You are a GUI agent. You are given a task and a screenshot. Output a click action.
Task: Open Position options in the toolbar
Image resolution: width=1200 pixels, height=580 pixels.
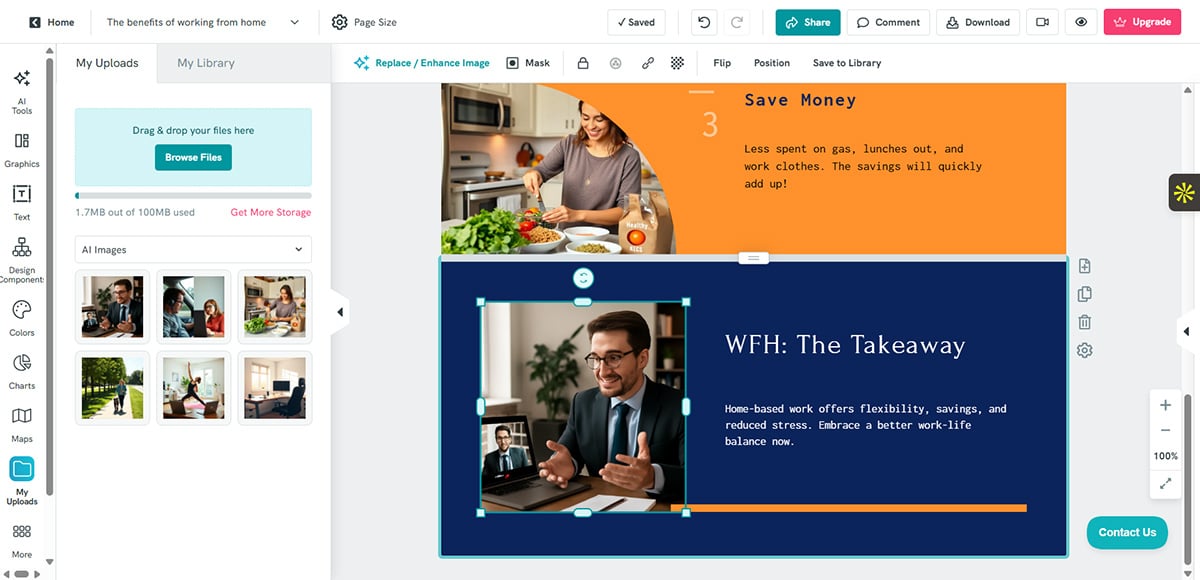tap(771, 62)
